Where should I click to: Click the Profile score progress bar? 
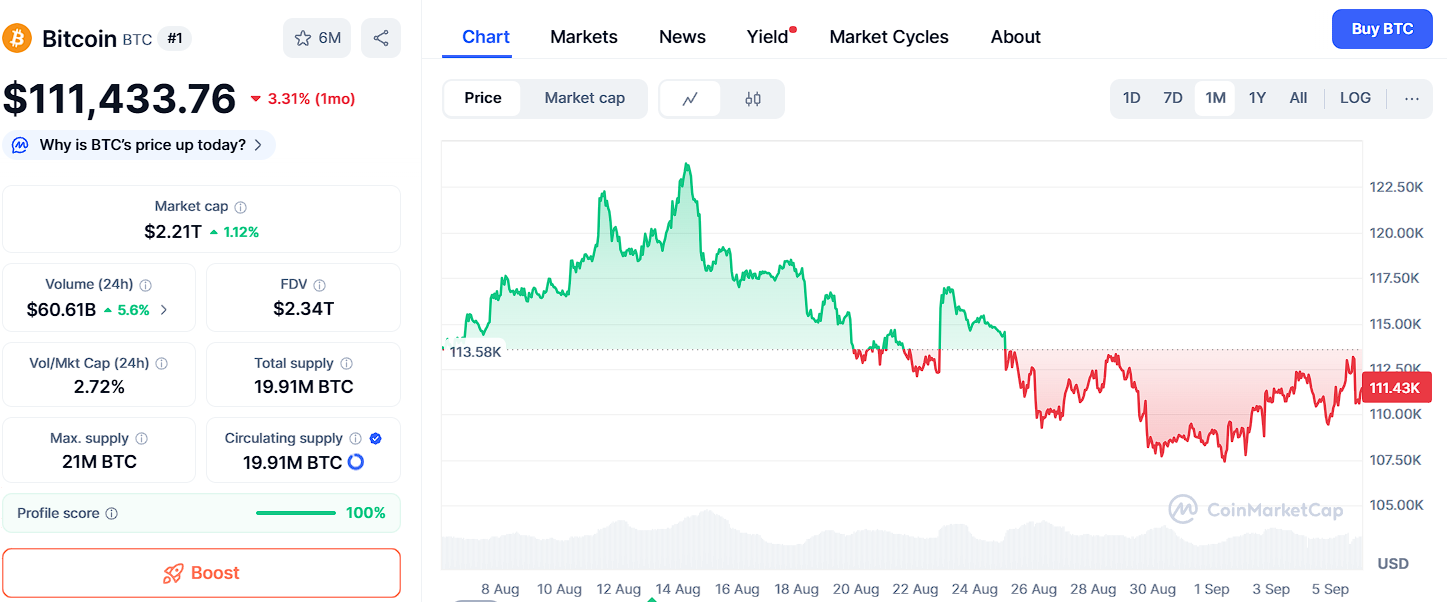[x=295, y=513]
